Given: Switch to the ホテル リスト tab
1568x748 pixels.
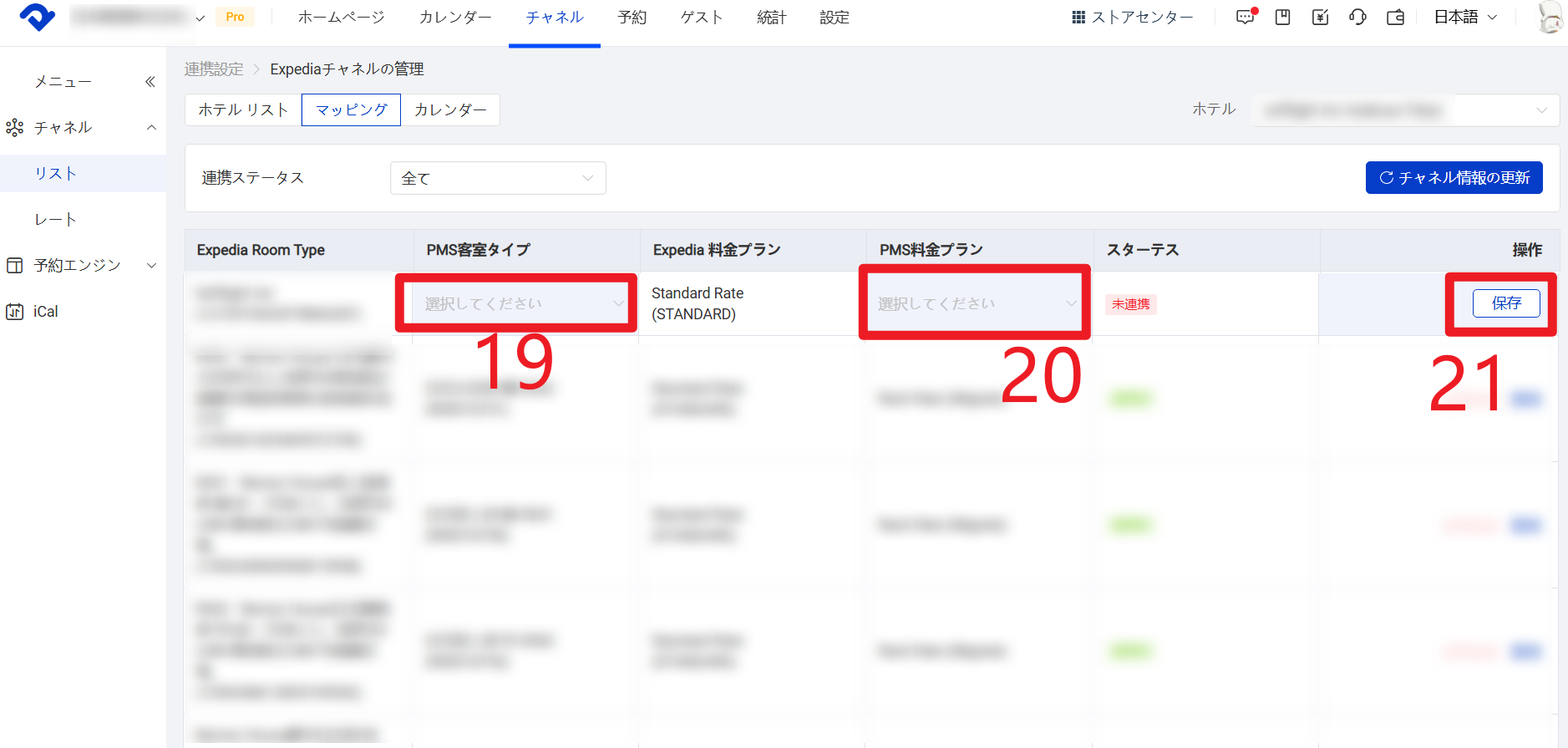Looking at the screenshot, I should [x=243, y=109].
